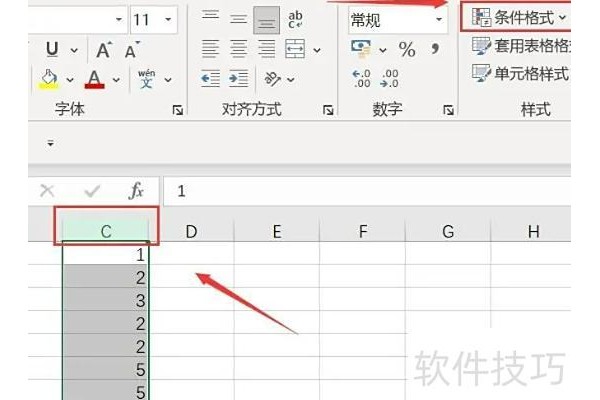The height and width of the screenshot is (400, 600).
Task: Select column H header
Action: (533, 231)
